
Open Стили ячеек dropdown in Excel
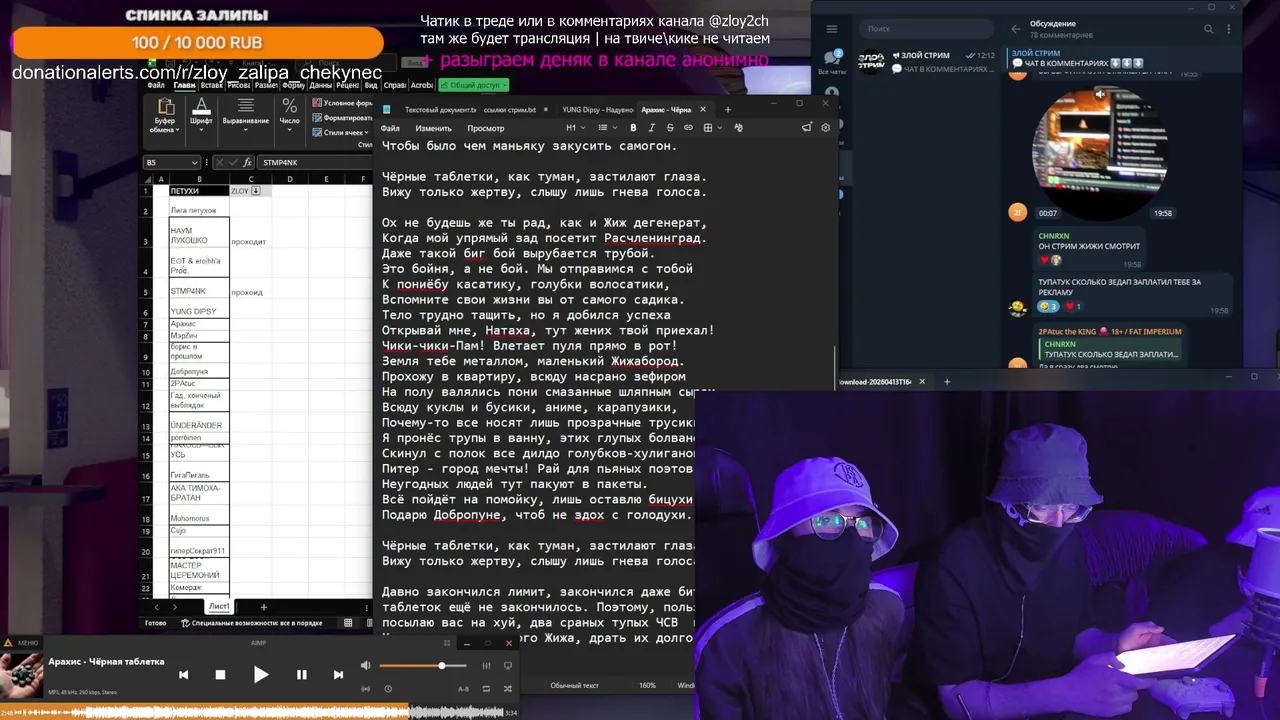(x=341, y=132)
